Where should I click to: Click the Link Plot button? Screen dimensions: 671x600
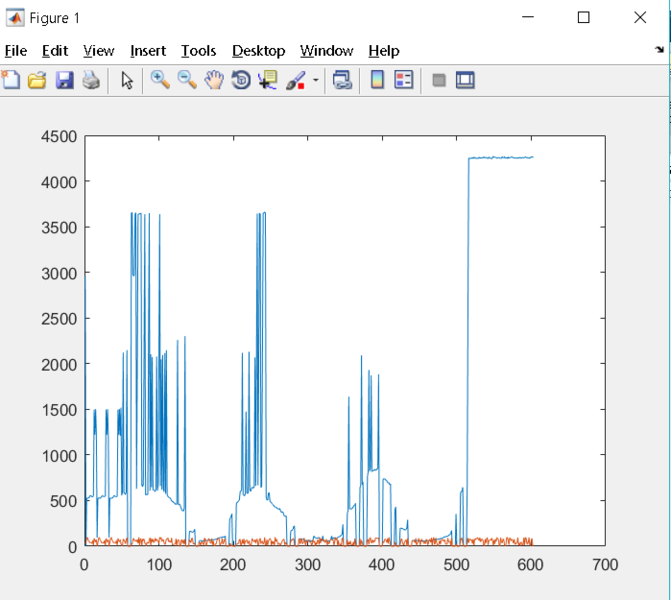tap(342, 81)
